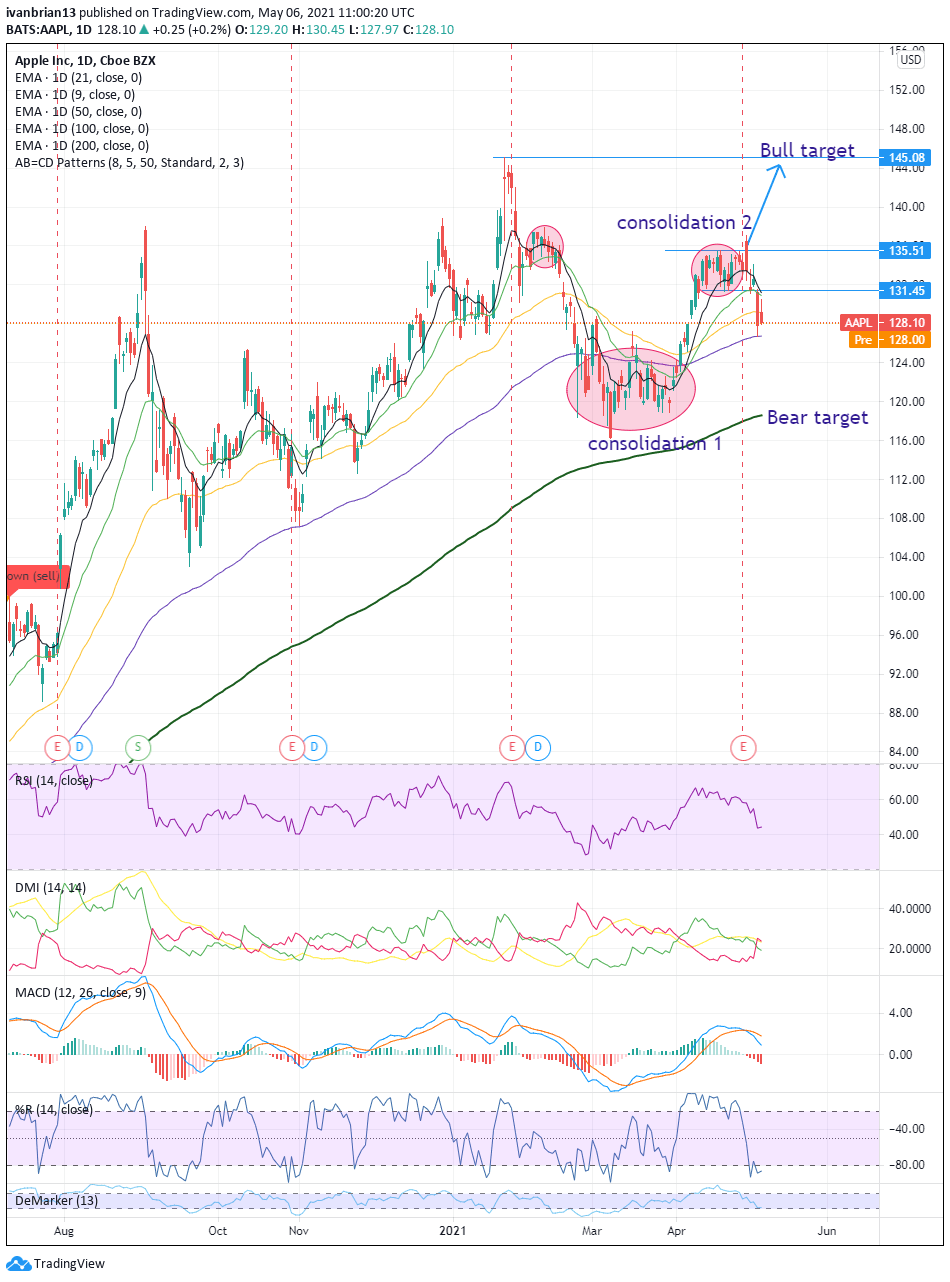Click the green split S marker

pyautogui.click(x=137, y=746)
